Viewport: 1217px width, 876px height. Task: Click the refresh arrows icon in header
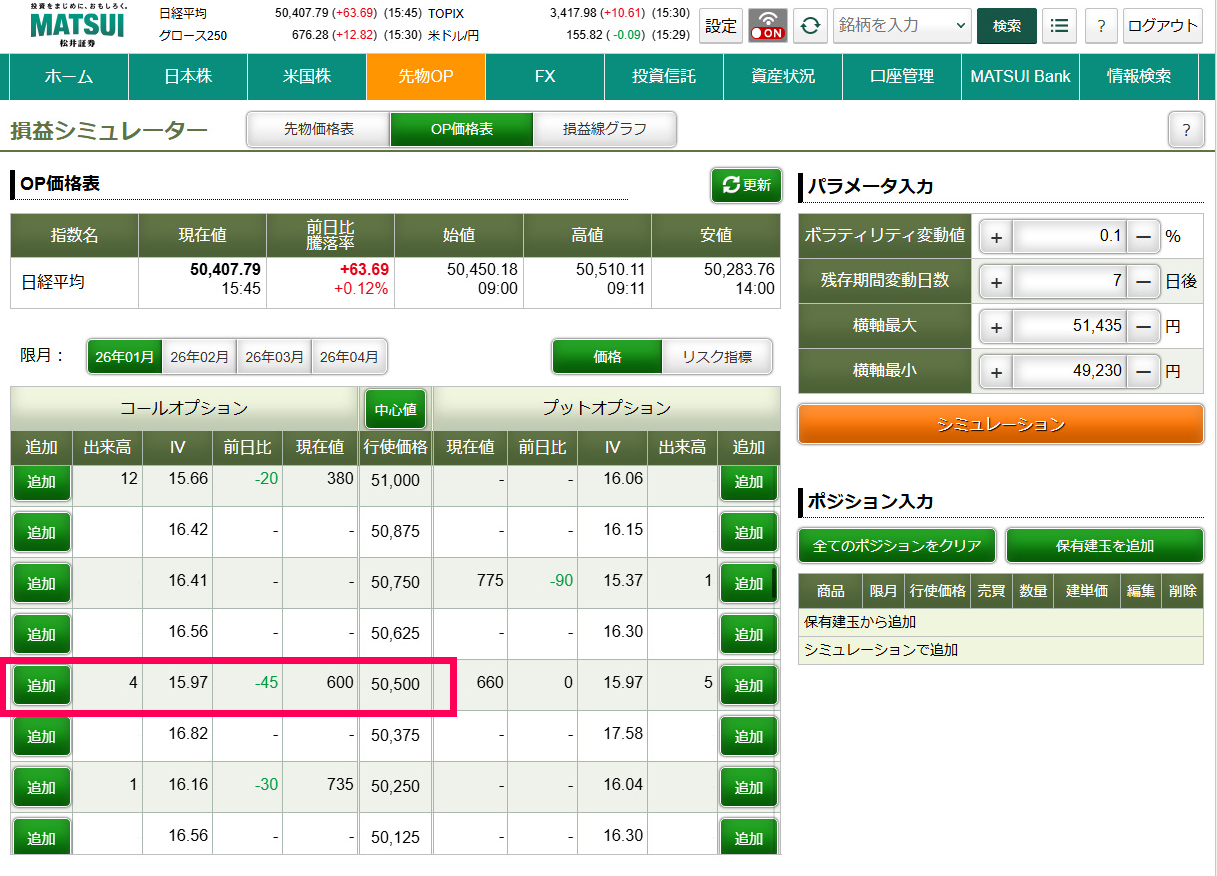coord(810,26)
